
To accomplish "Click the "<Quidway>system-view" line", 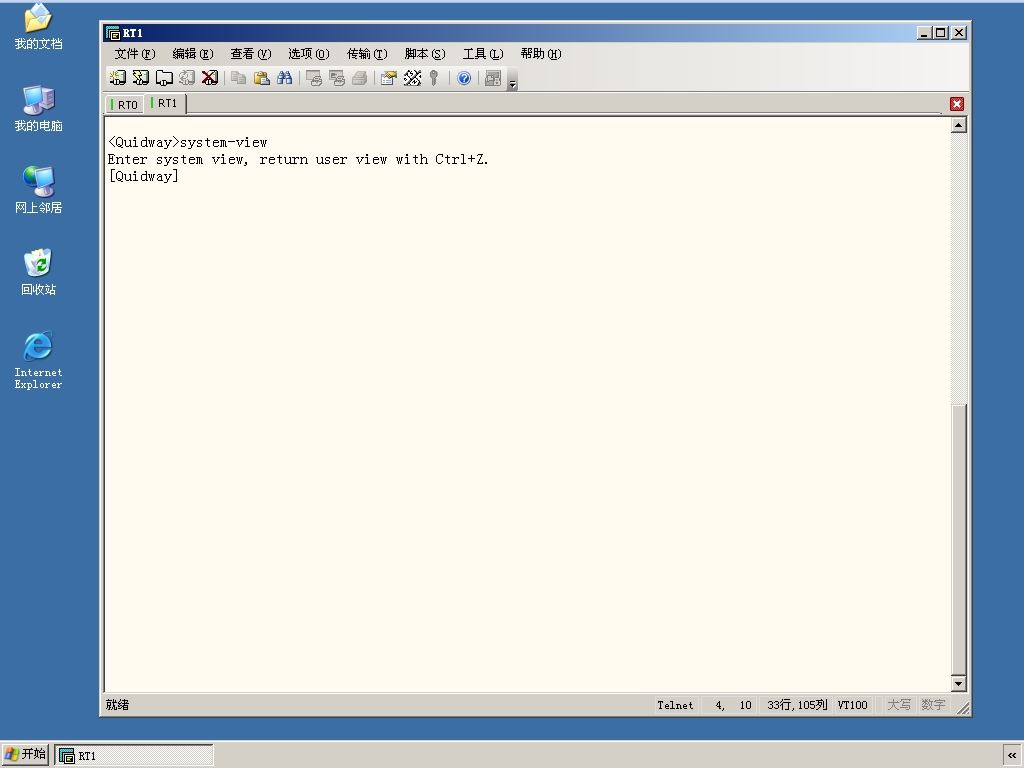I will [x=187, y=142].
